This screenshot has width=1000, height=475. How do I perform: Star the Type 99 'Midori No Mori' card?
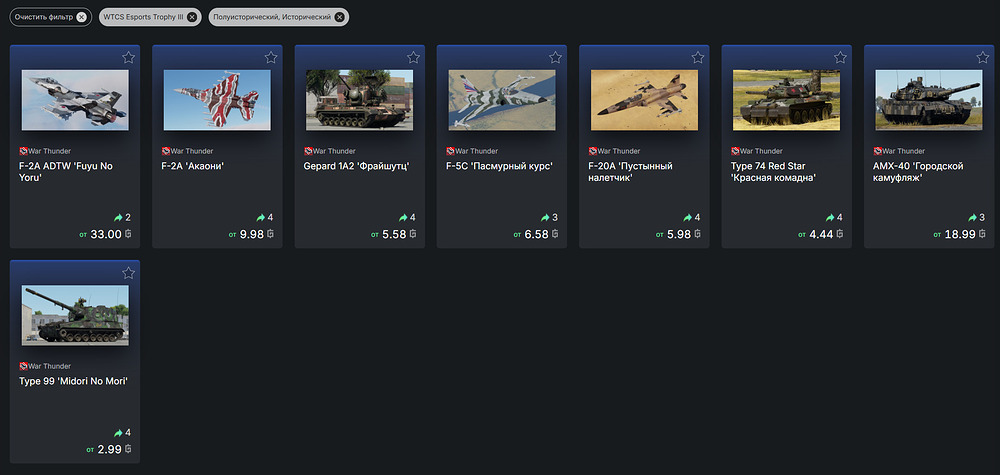[128, 273]
